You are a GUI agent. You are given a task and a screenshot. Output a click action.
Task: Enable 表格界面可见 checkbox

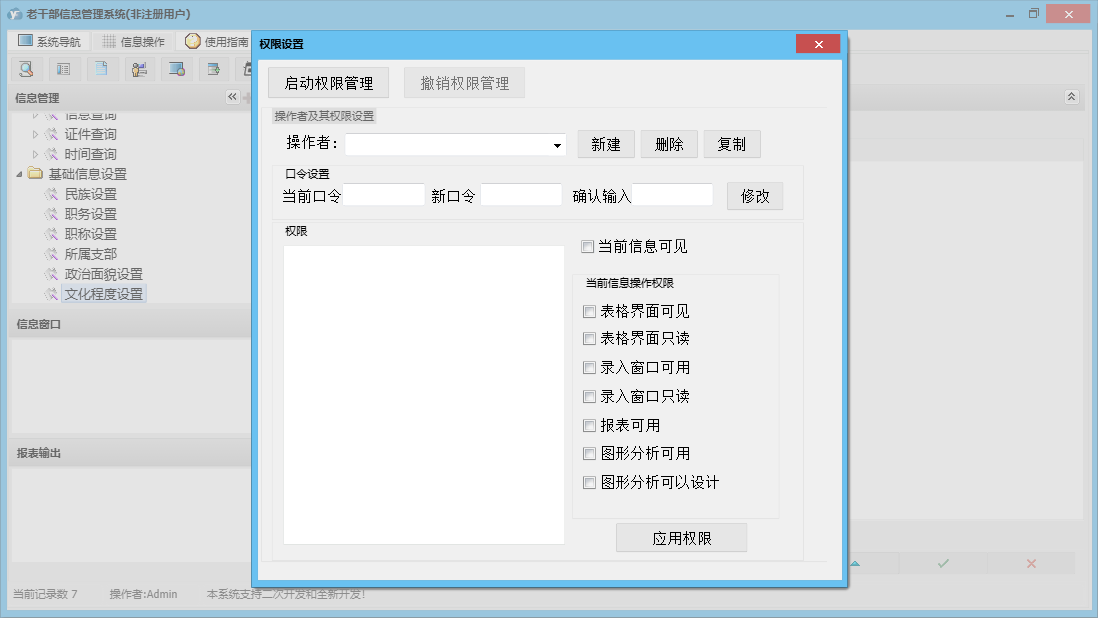590,311
